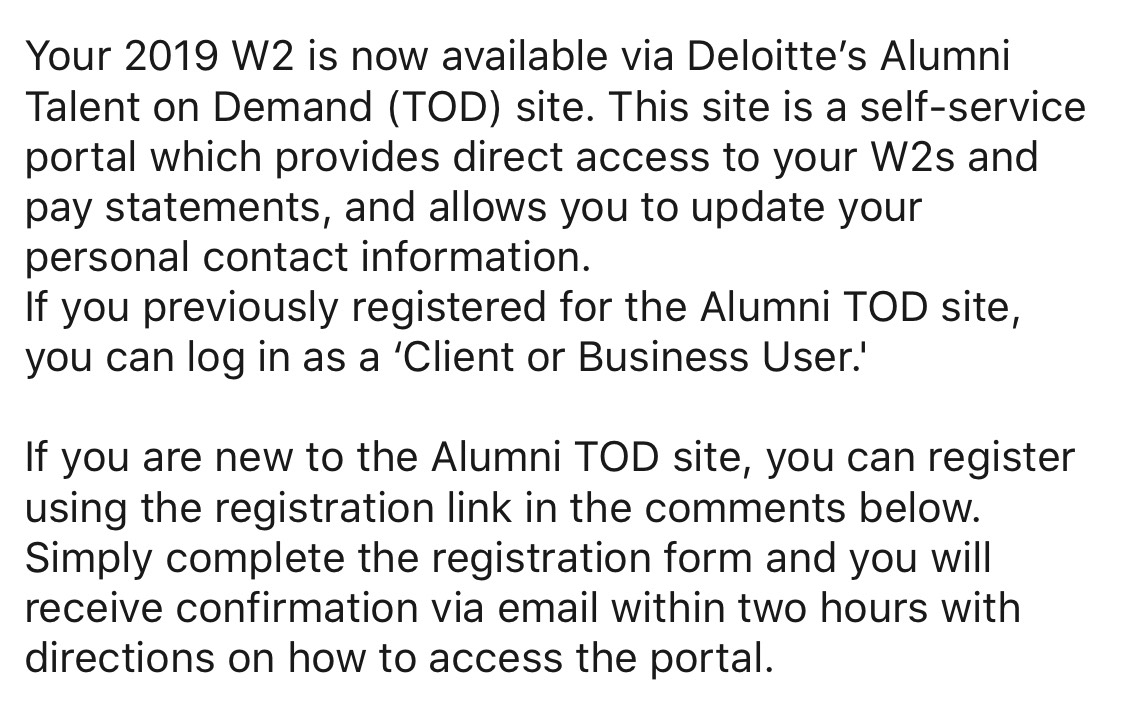Click the word 'self-service'
This screenshot has height=713, width=1125.
(972, 107)
